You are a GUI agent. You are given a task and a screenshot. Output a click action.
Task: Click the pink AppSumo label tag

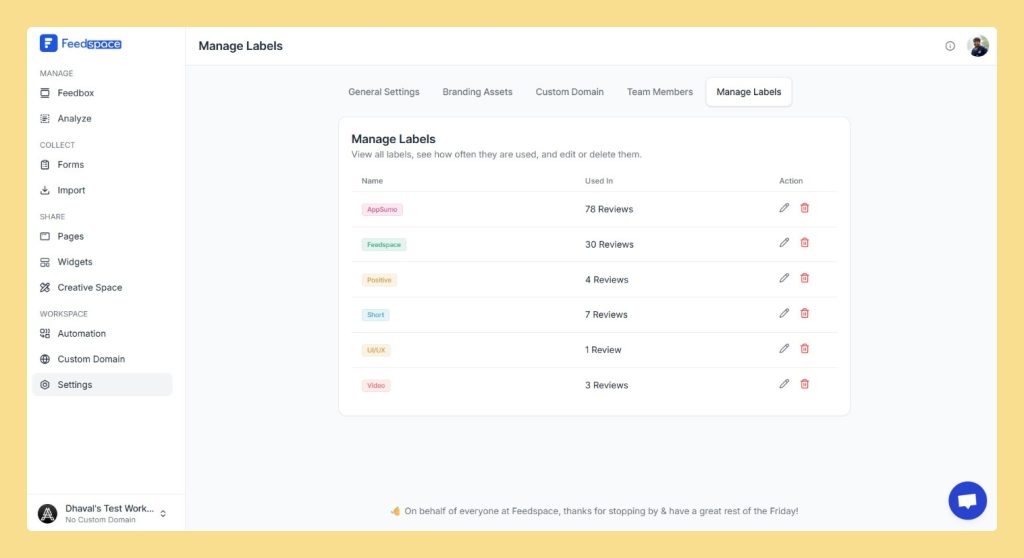(382, 210)
